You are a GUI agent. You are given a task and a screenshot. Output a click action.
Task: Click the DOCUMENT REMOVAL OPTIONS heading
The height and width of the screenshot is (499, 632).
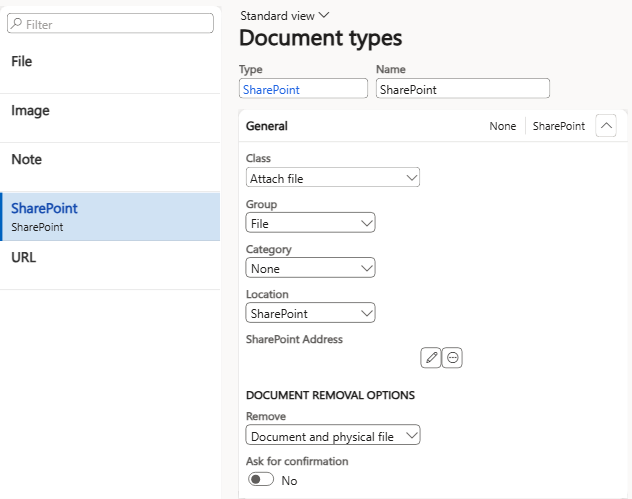[330, 395]
